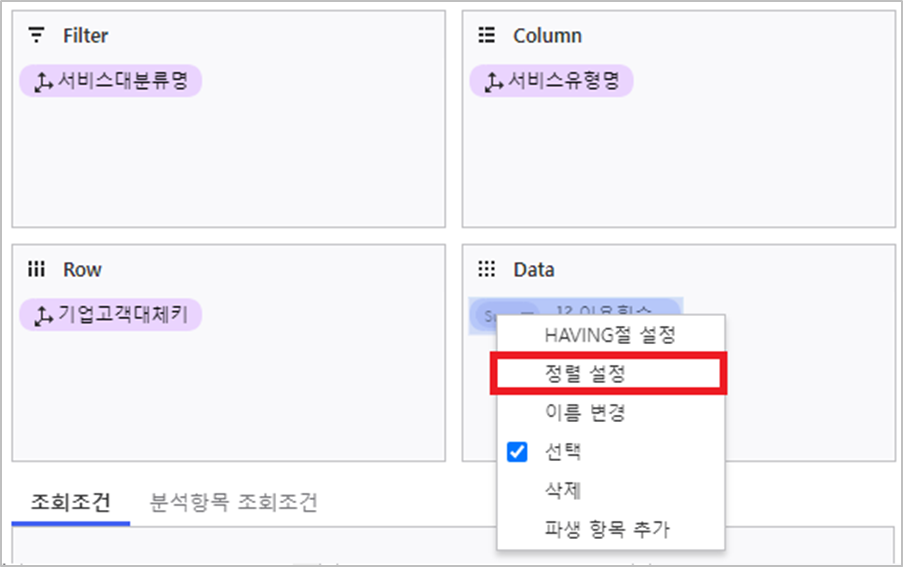Select the 서비스대분류명 filter chip
This screenshot has height=567, width=903.
122,82
